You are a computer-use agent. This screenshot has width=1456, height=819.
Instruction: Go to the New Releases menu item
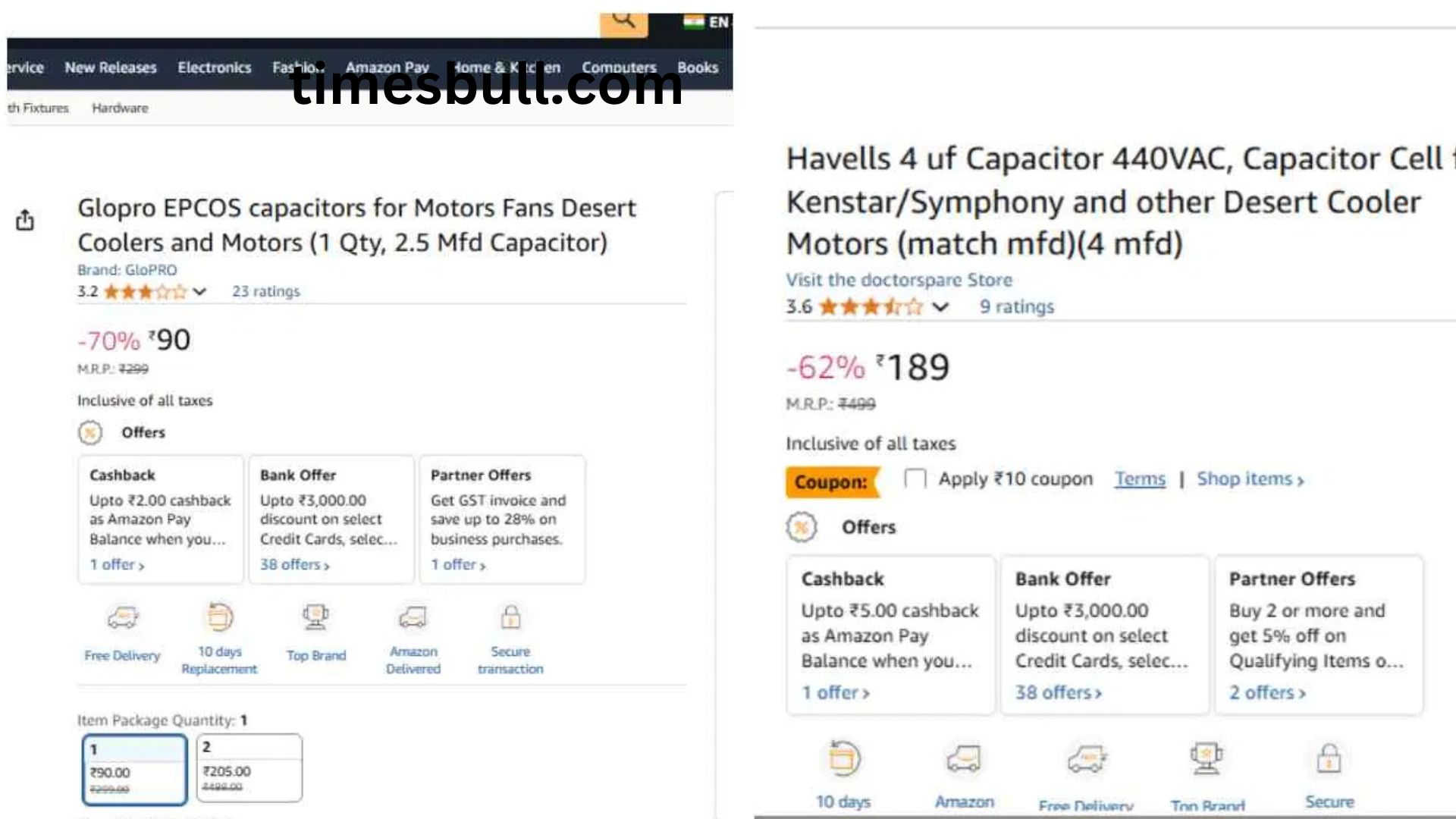[111, 67]
